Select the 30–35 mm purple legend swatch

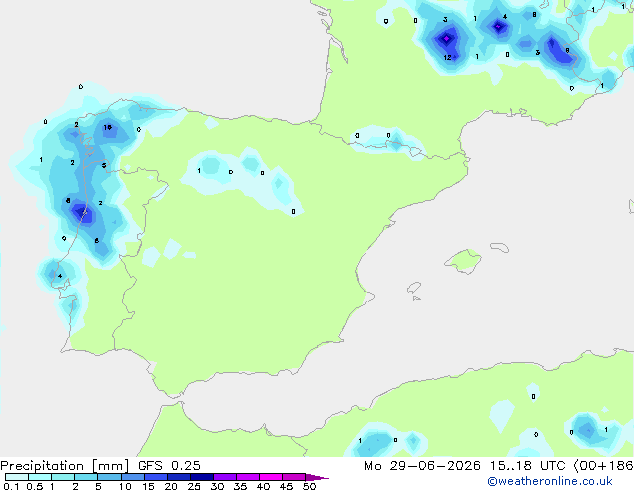pos(225,477)
